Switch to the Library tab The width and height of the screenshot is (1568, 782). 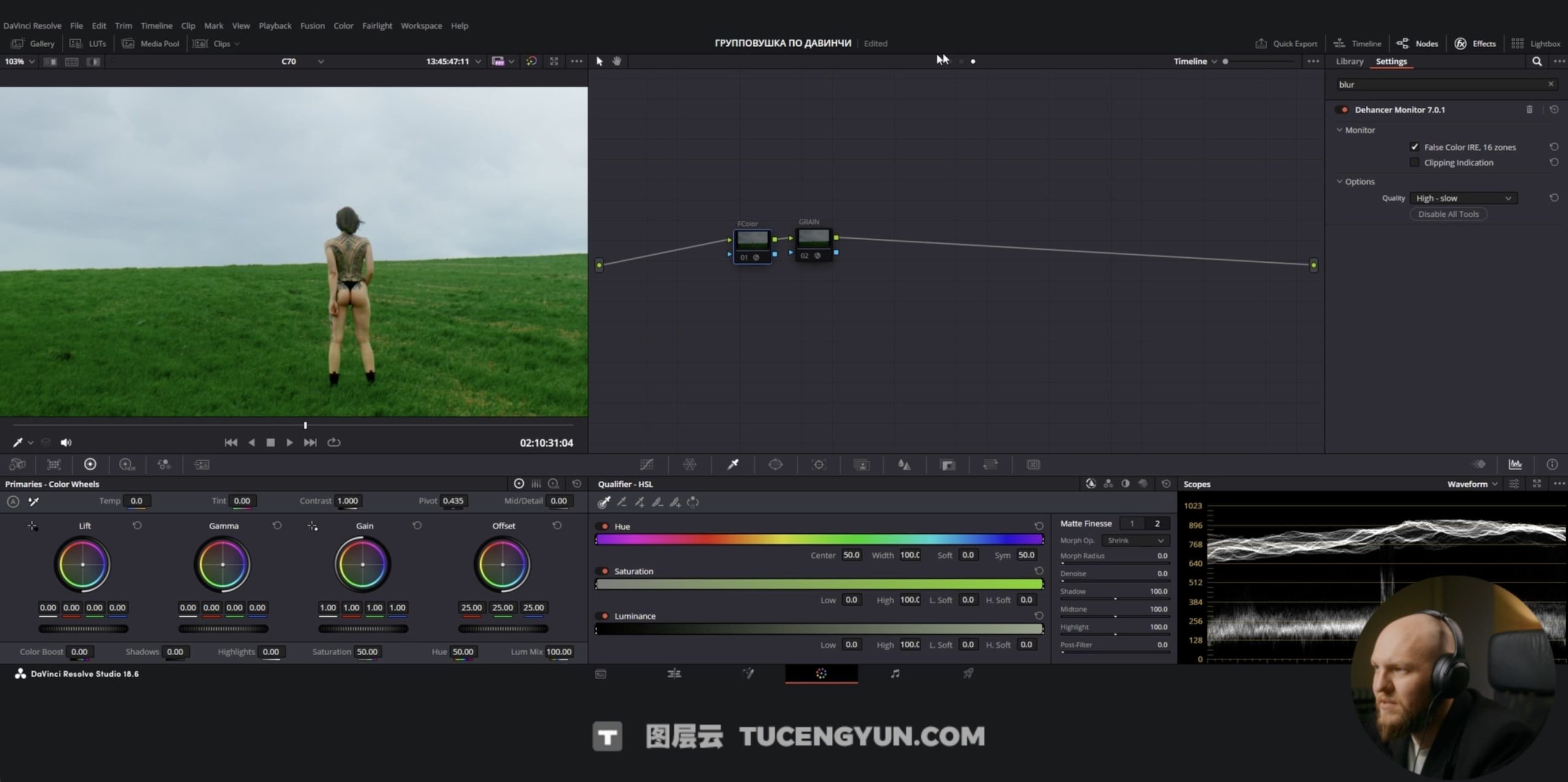tap(1349, 61)
